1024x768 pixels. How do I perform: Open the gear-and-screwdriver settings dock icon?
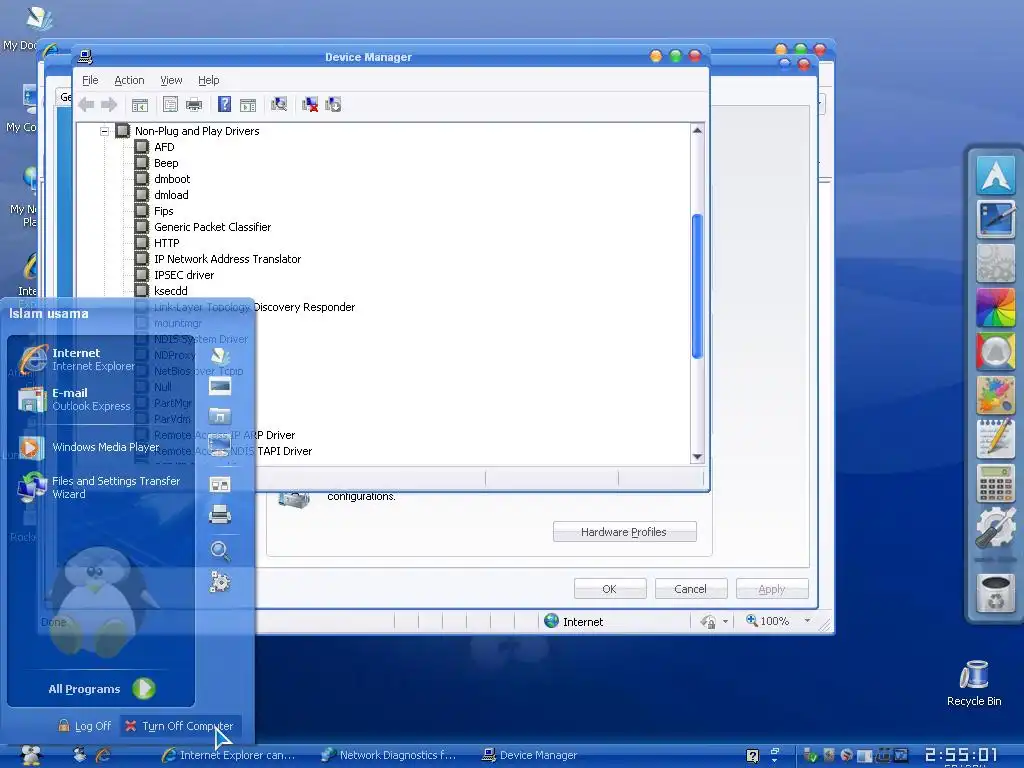995,527
